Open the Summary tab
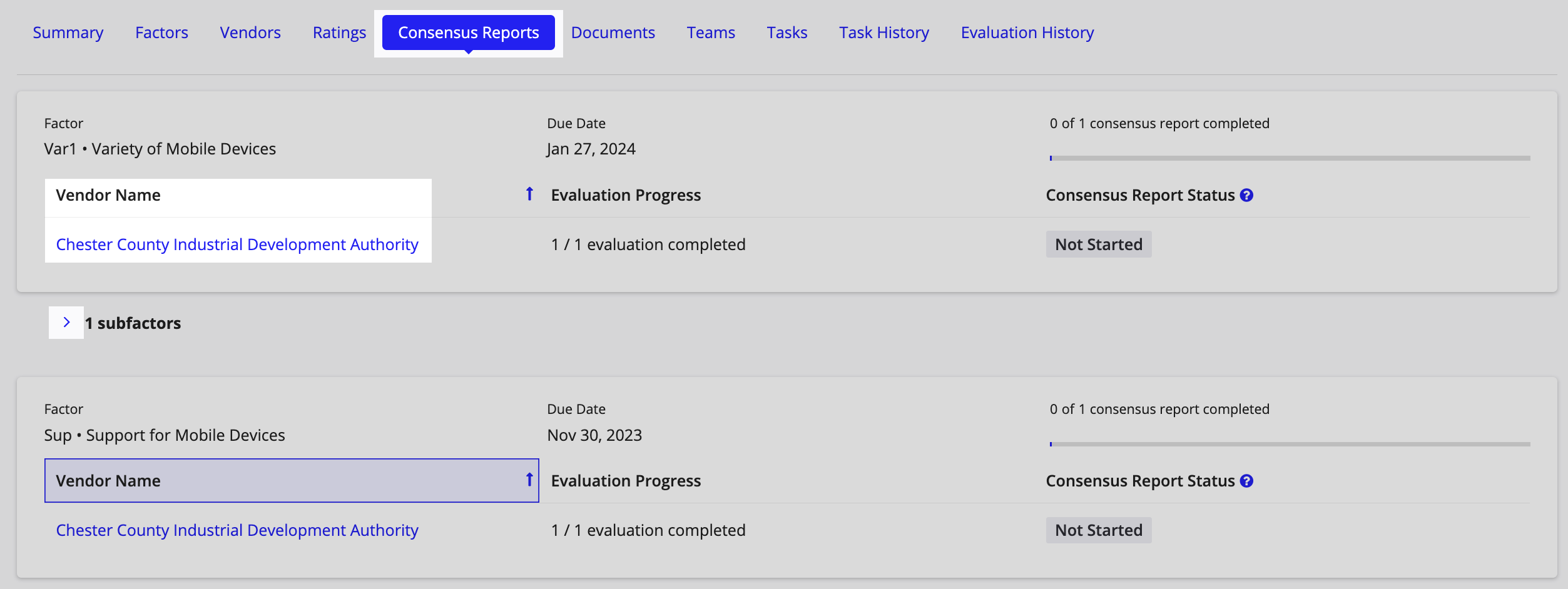The height and width of the screenshot is (589, 1568). (68, 33)
